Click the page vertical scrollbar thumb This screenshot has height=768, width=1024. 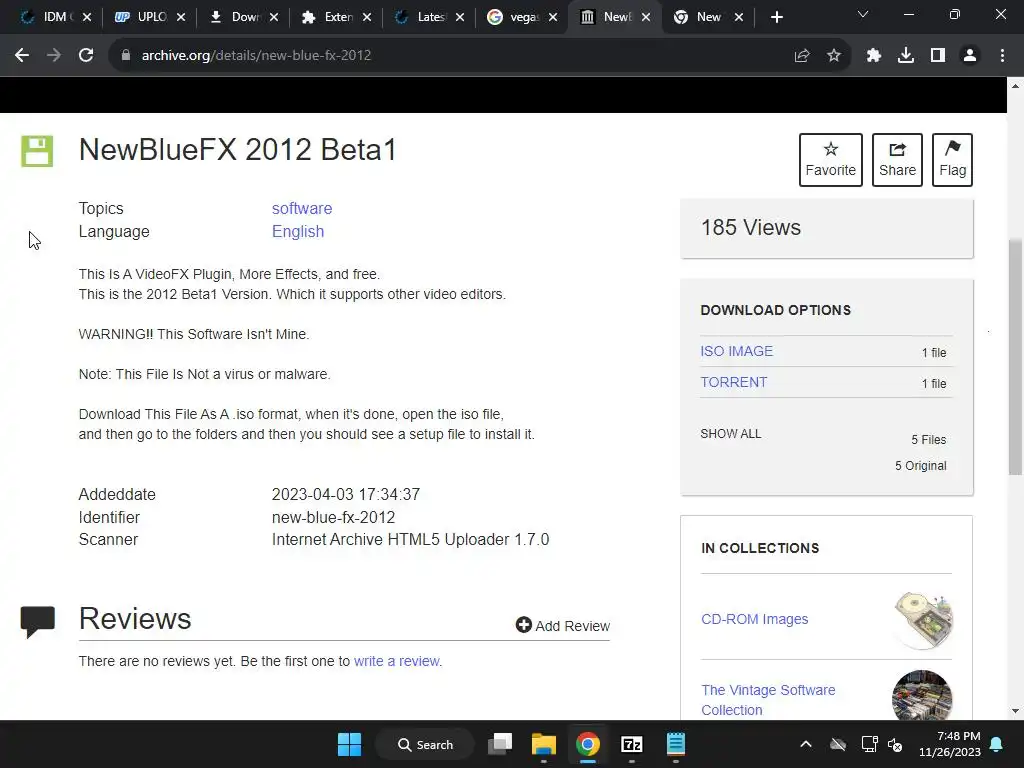pyautogui.click(x=1016, y=357)
